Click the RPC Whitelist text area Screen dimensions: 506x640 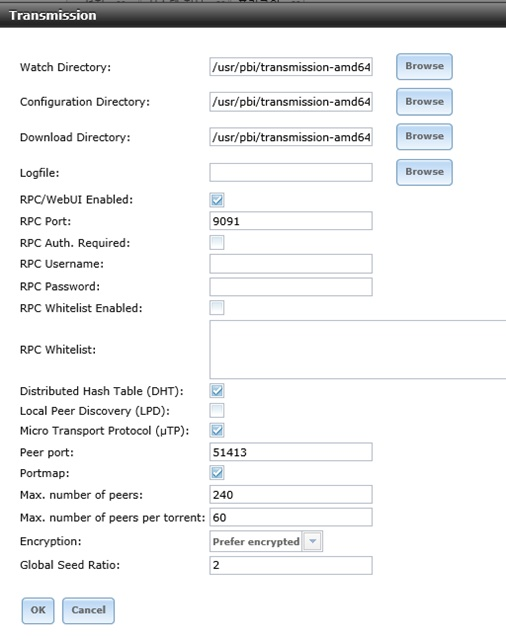358,349
